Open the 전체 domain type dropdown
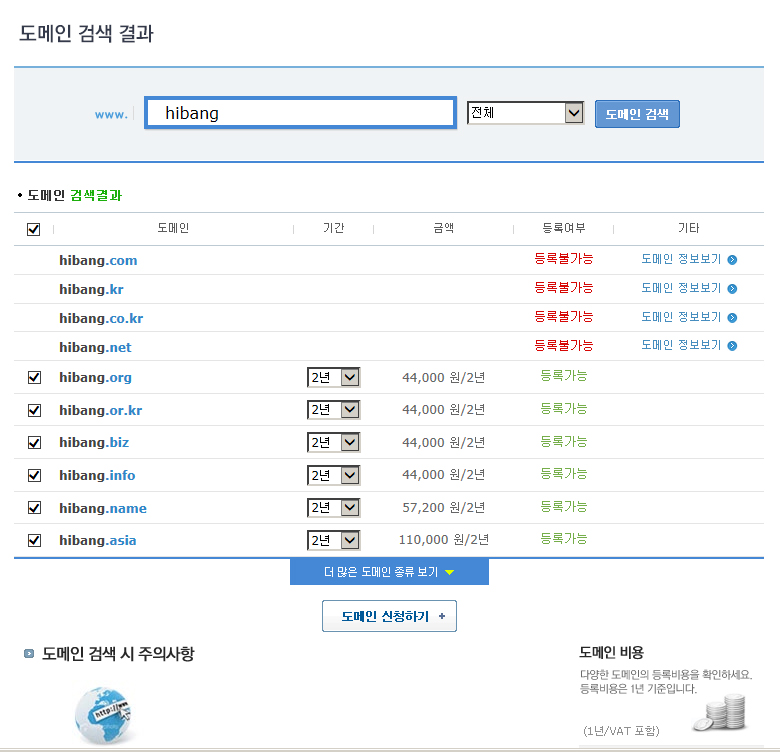 (x=525, y=113)
